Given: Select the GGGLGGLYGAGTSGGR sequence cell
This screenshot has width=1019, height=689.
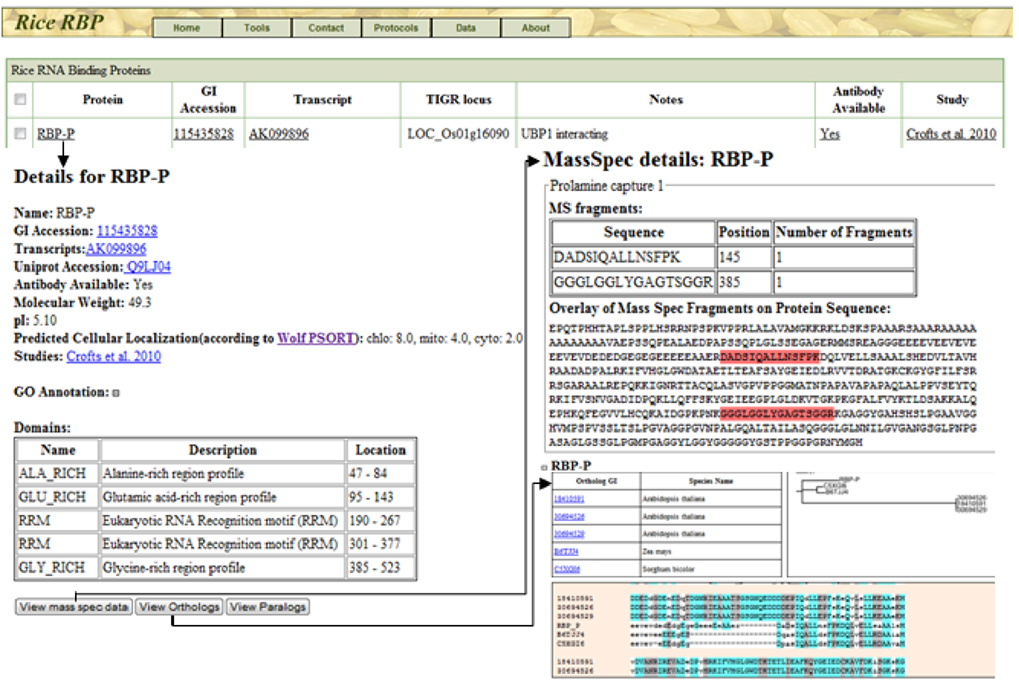Looking at the screenshot, I should [x=633, y=282].
